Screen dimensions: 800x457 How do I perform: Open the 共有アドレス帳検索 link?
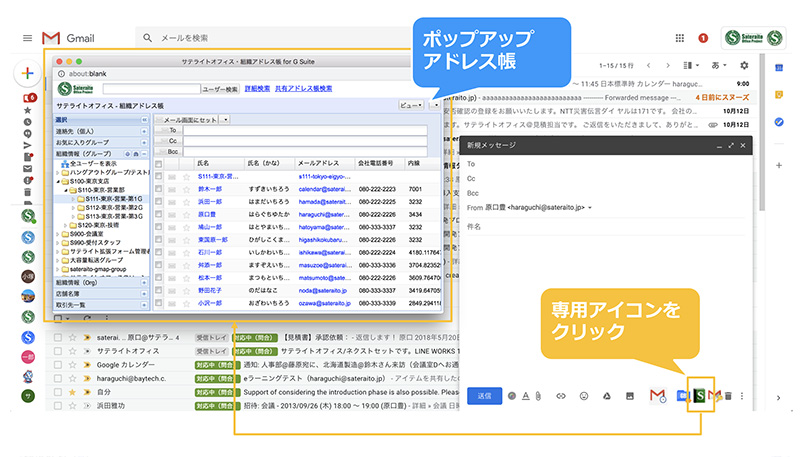pos(304,88)
